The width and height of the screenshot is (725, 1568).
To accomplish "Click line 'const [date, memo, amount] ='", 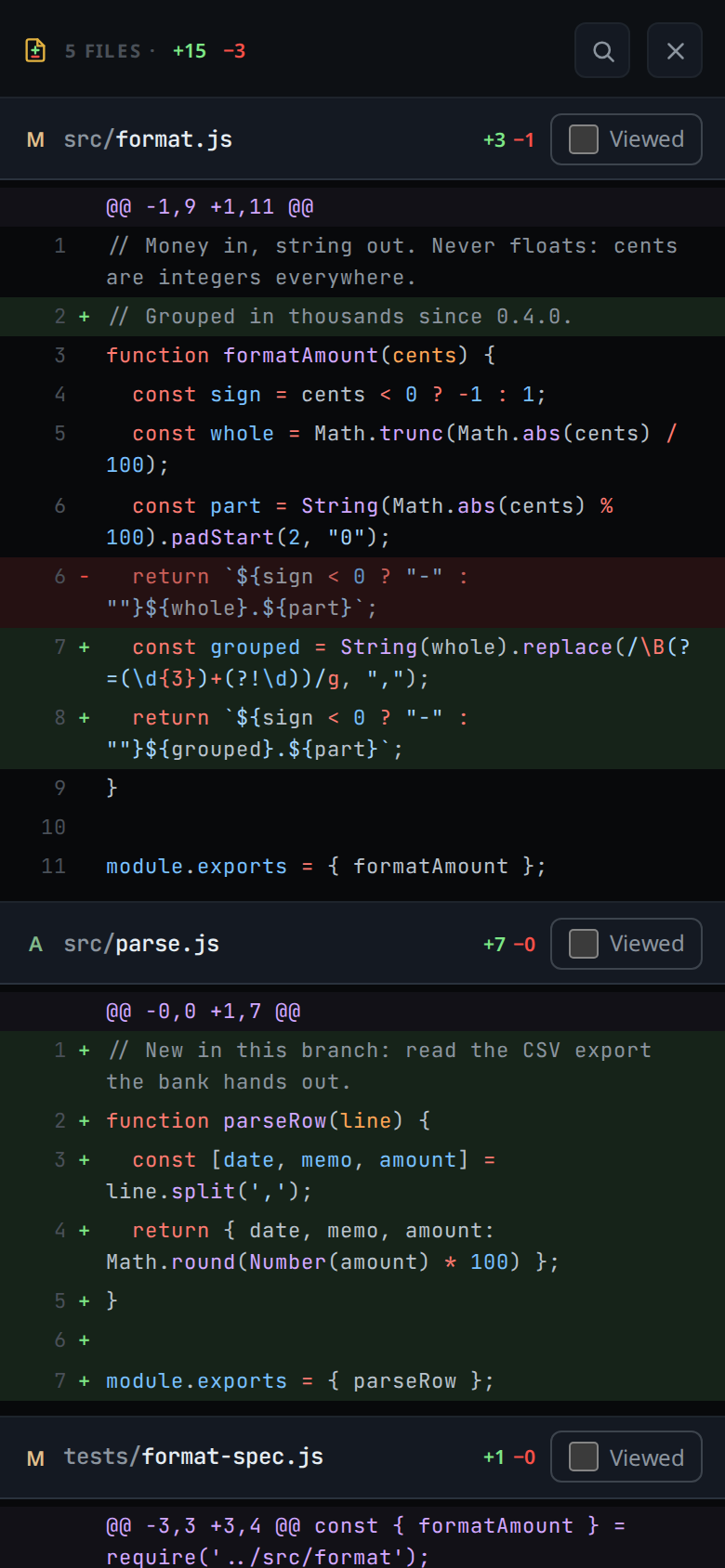I will tap(362, 1176).
